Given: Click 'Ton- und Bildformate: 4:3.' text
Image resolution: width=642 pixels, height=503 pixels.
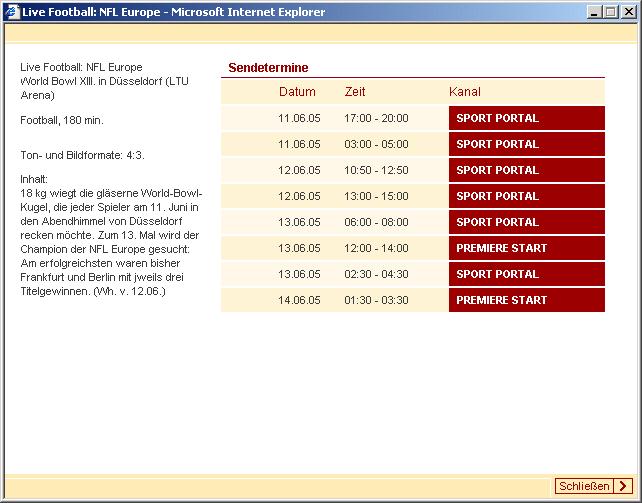Looking at the screenshot, I should point(82,155).
